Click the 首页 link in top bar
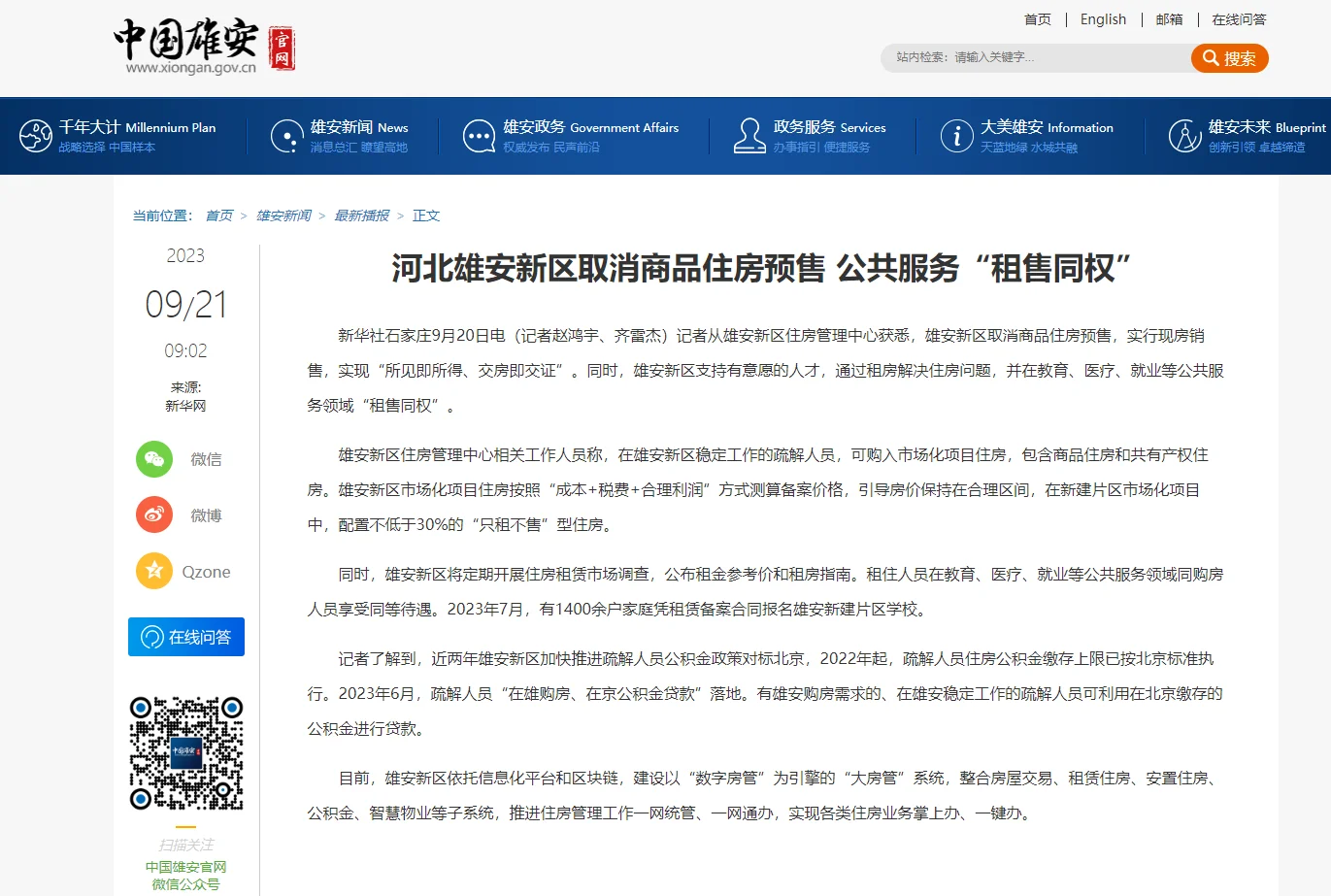The width and height of the screenshot is (1331, 896). [1038, 19]
